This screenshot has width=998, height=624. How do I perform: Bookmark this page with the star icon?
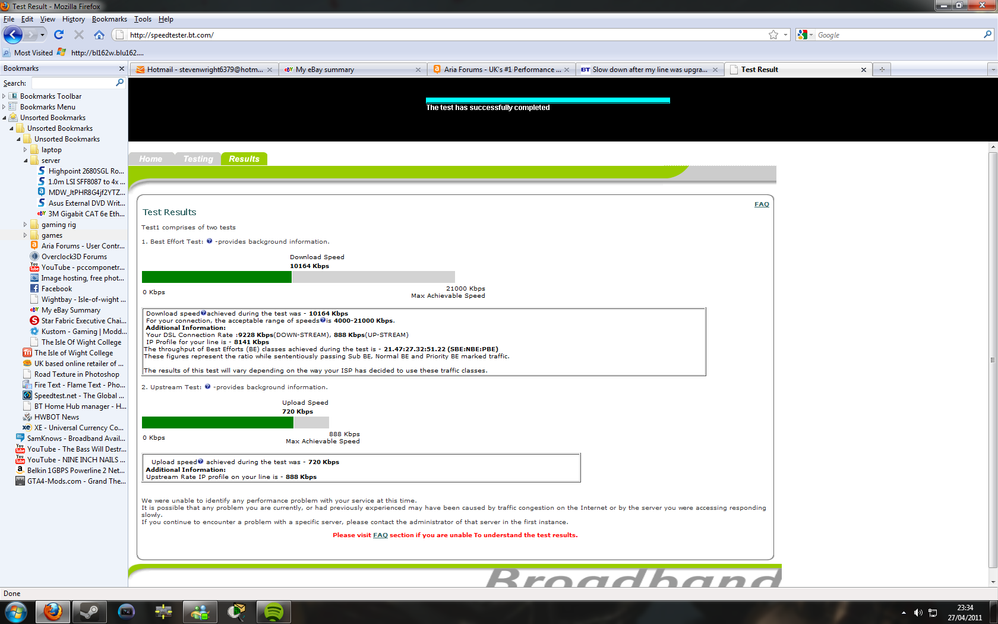773,35
